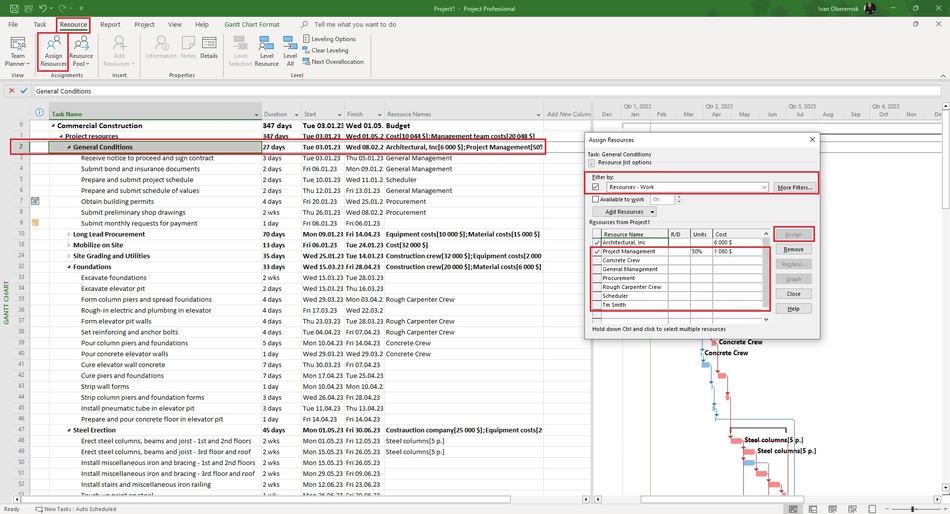This screenshot has height=514, width=950.
Task: Cancel the entry with the red X
Action: pos(12,91)
